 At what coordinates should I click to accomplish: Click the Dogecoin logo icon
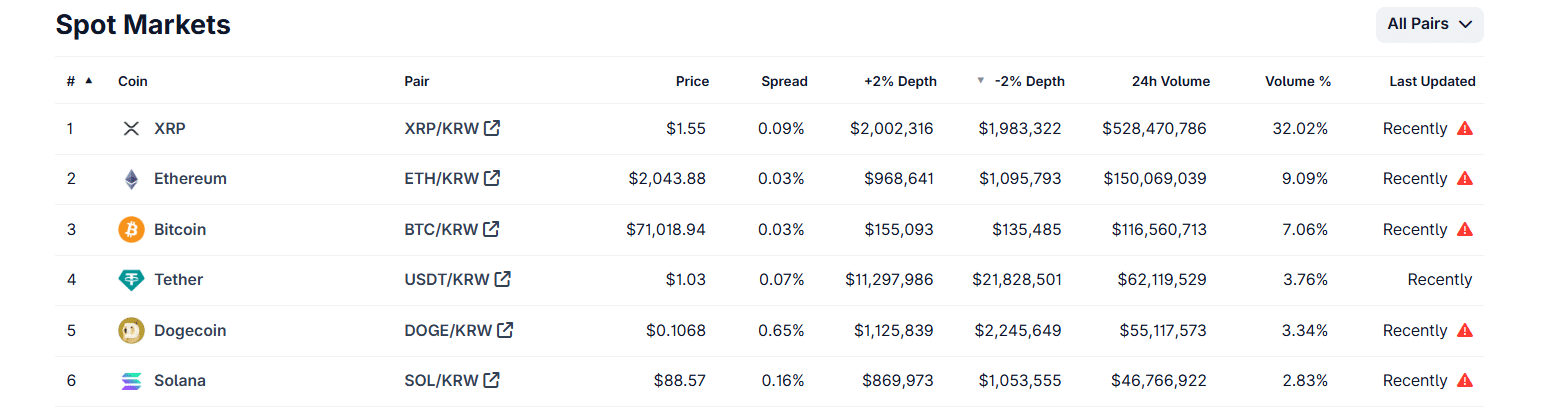(x=131, y=331)
